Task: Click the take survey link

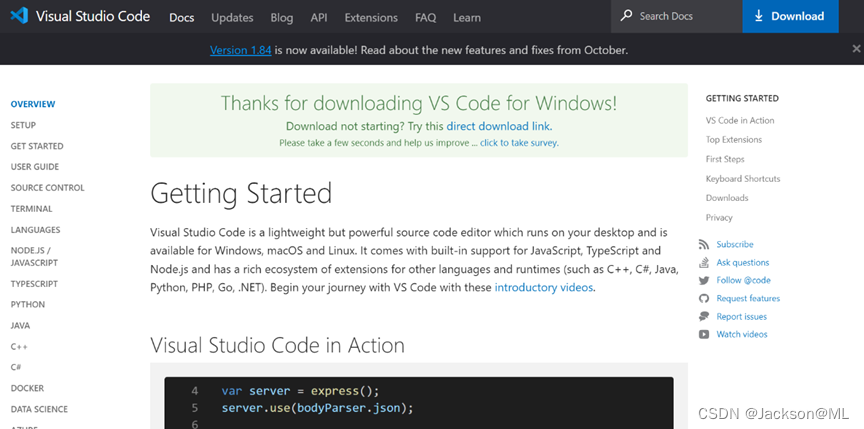Action: [x=519, y=143]
